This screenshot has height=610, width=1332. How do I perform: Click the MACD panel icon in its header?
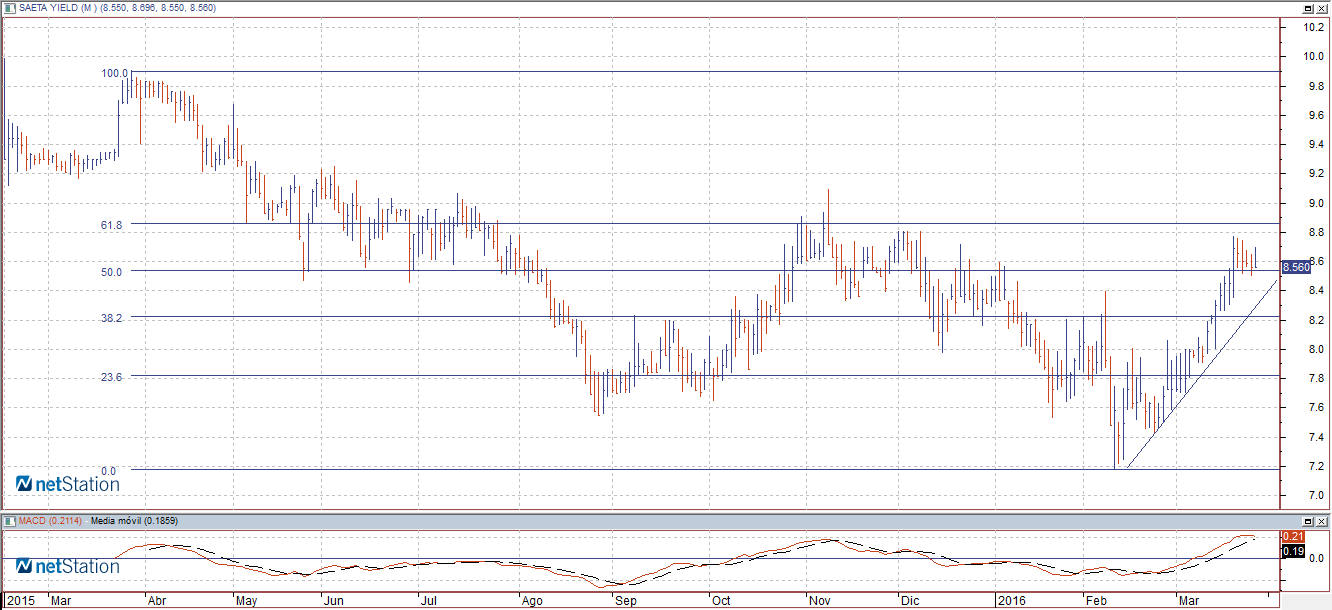click(x=9, y=521)
